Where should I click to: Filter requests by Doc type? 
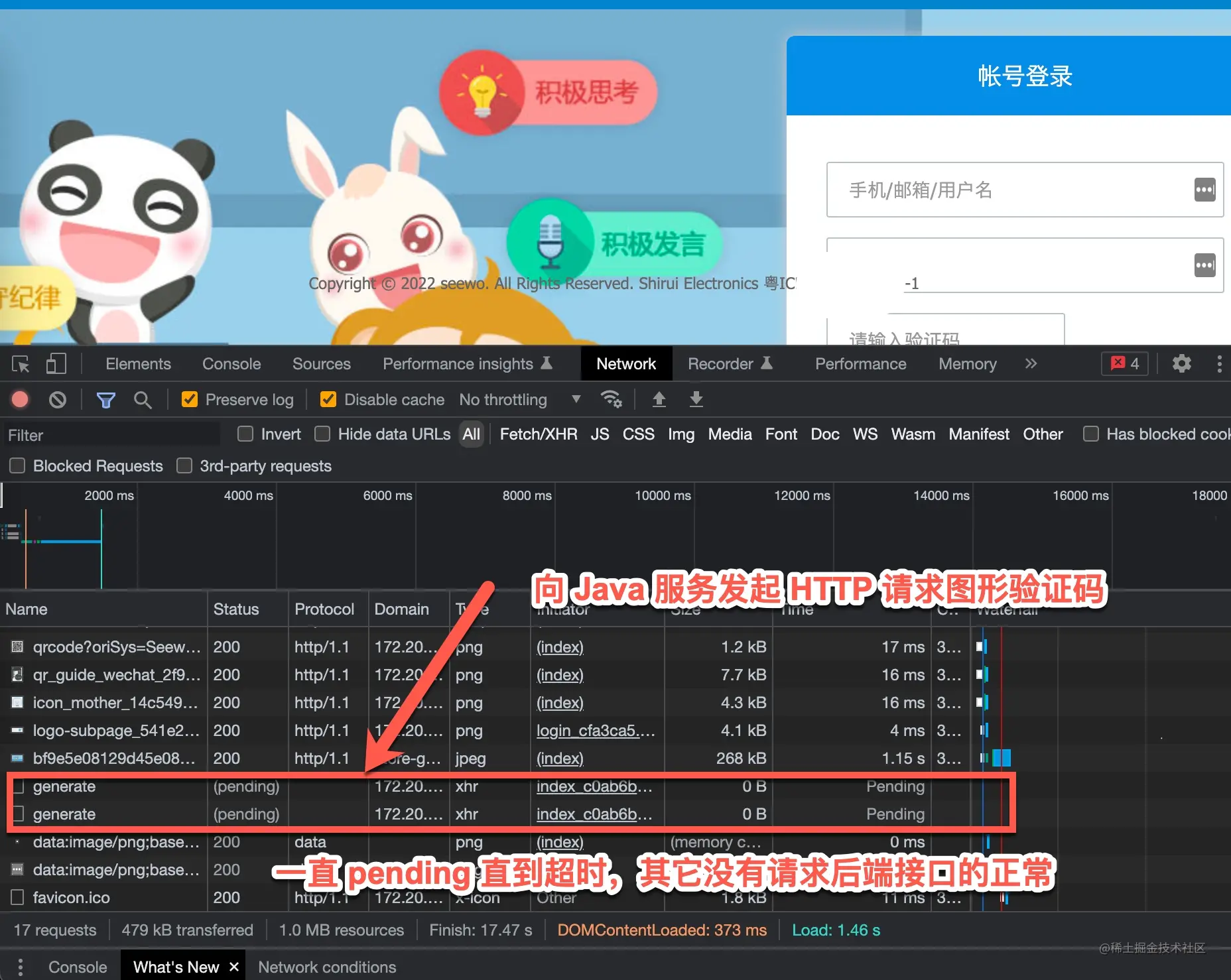pyautogui.click(x=824, y=434)
